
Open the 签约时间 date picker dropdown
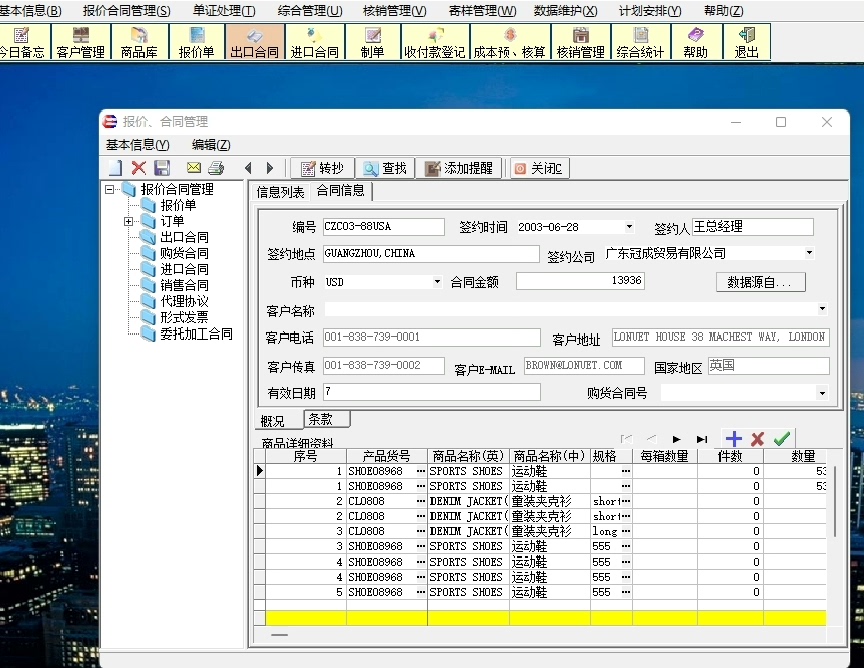[x=629, y=227]
